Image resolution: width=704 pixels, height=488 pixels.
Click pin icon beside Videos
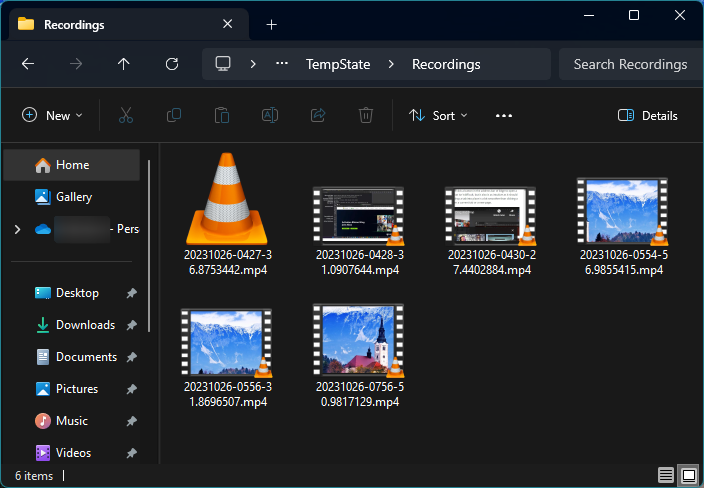(x=132, y=453)
